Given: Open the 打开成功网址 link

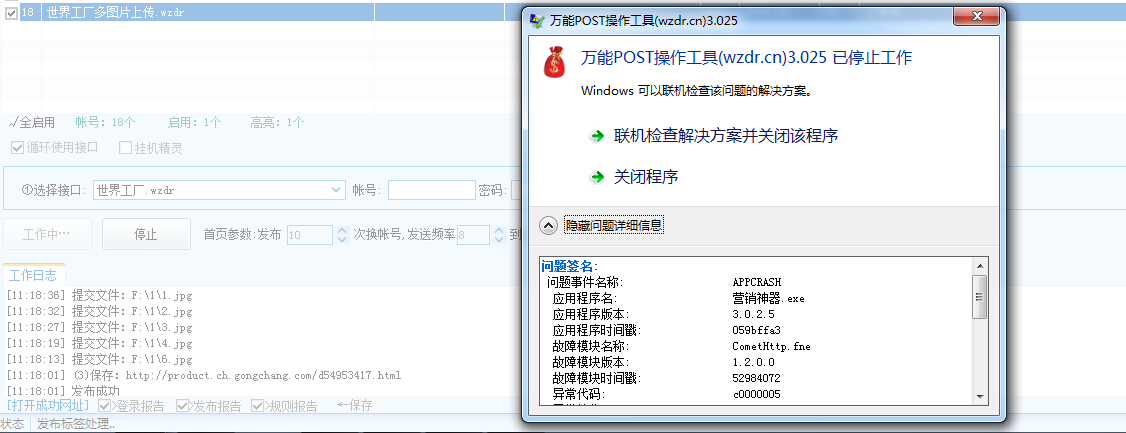Looking at the screenshot, I should [47, 406].
